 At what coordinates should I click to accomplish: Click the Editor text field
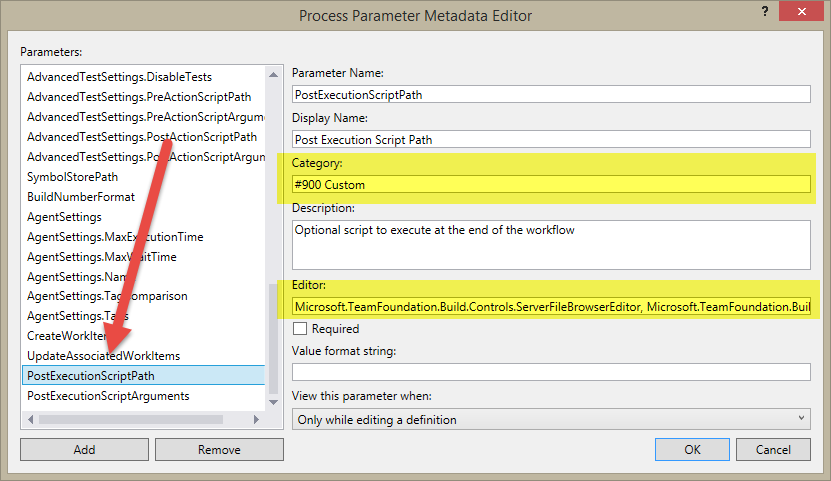(550, 305)
